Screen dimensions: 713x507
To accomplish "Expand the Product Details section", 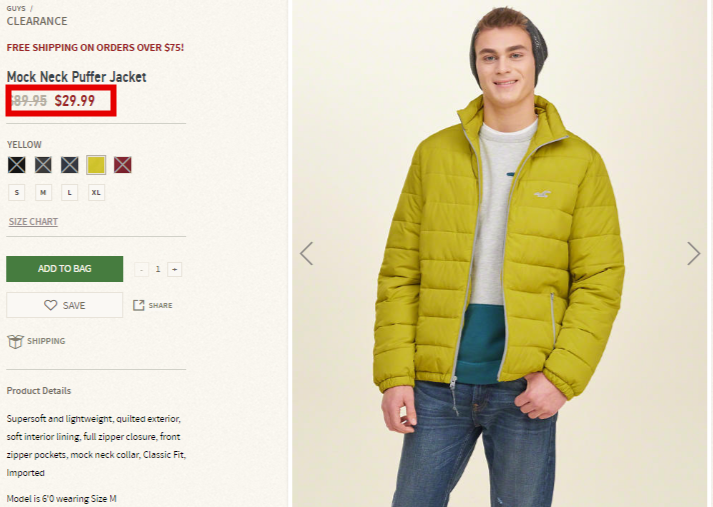I will [x=39, y=391].
